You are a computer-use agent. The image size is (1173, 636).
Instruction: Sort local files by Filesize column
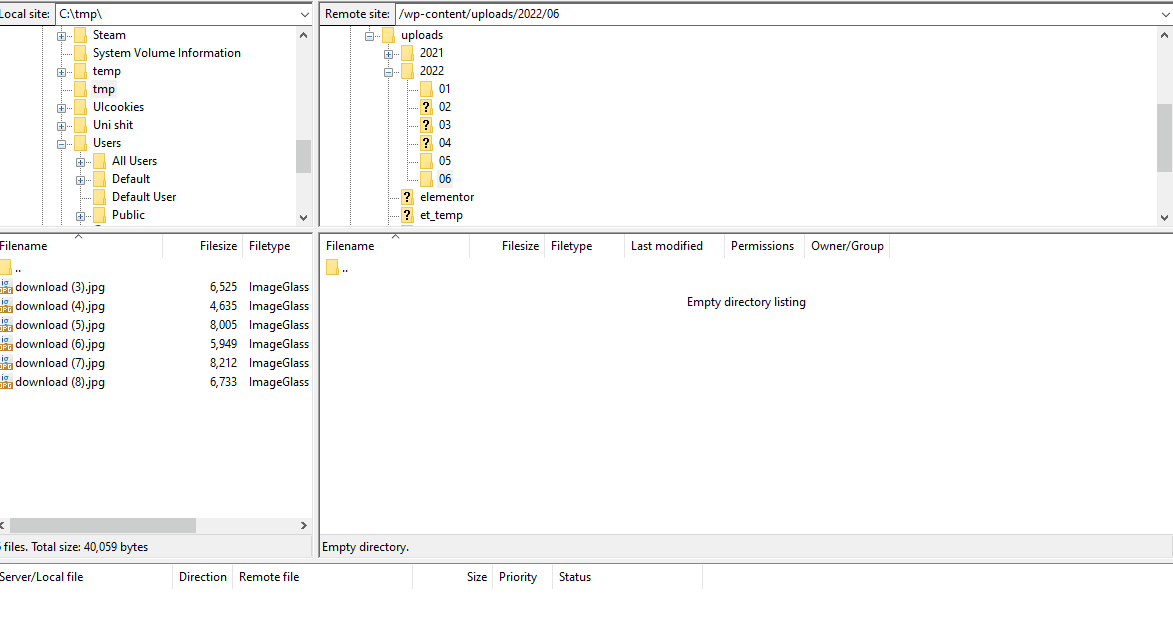pos(203,246)
